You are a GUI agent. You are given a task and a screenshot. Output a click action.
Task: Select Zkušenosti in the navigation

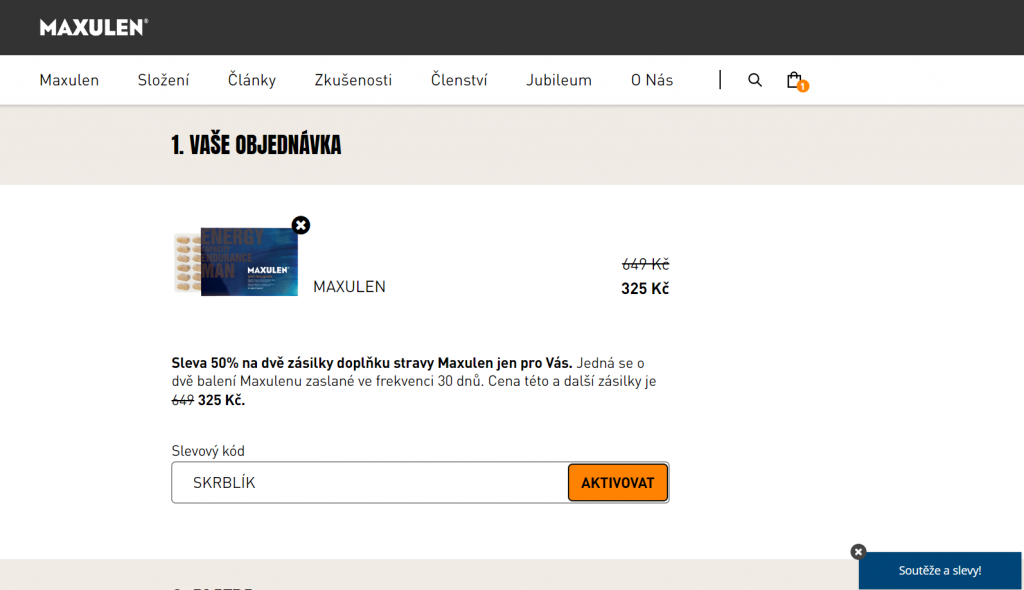[x=353, y=80]
